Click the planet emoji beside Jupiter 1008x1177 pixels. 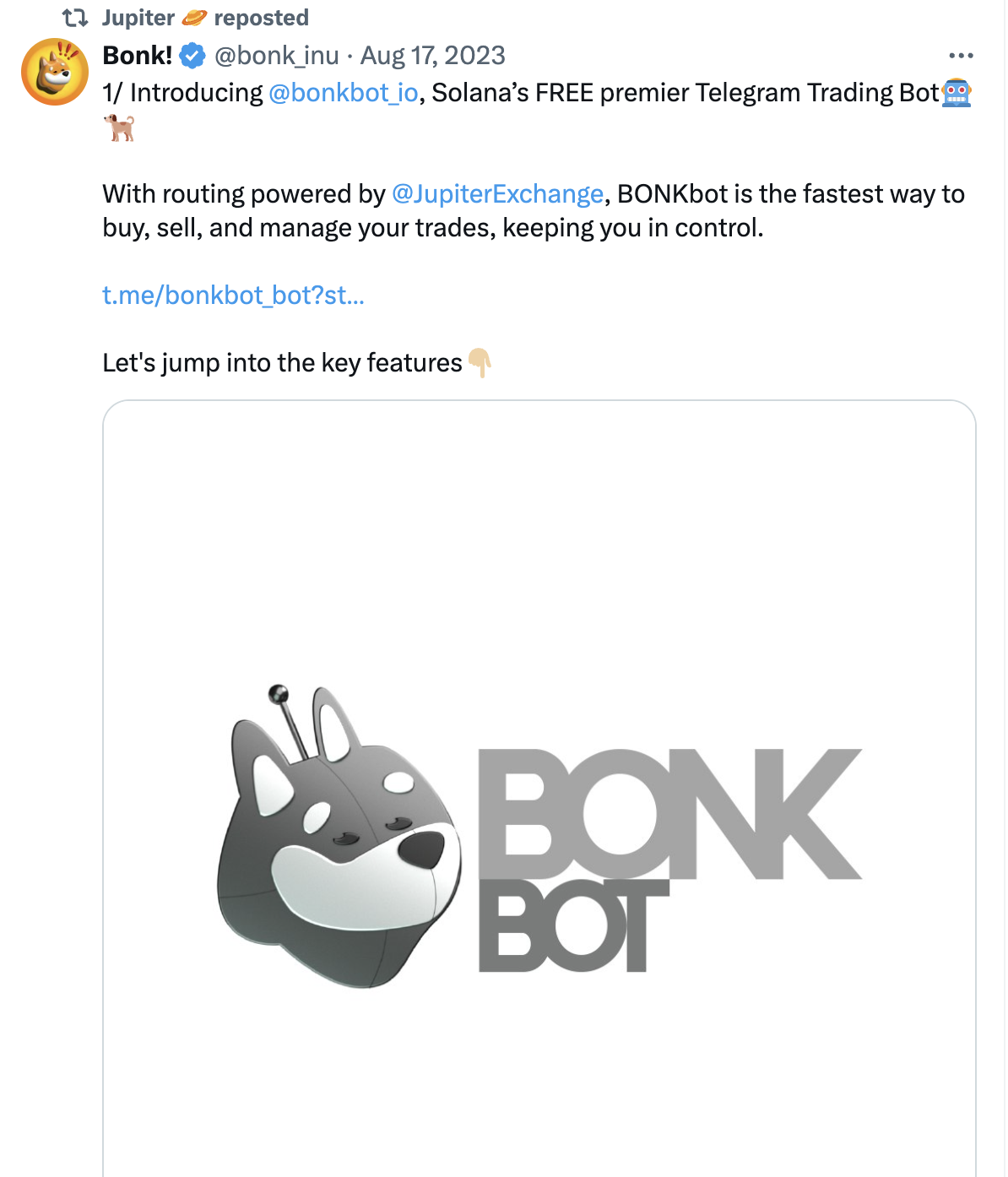pyautogui.click(x=194, y=18)
